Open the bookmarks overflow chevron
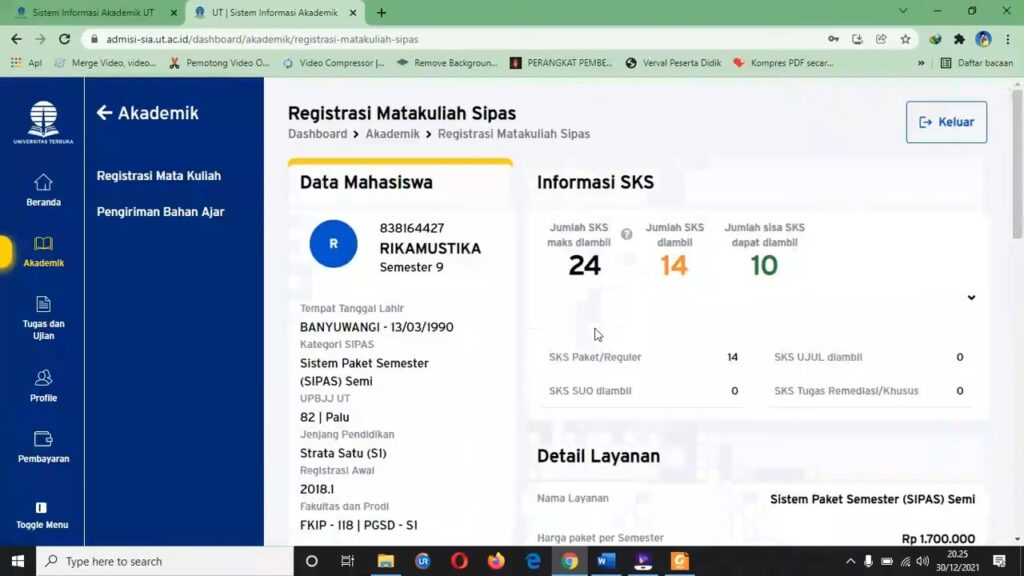The width and height of the screenshot is (1024, 576). (x=921, y=62)
